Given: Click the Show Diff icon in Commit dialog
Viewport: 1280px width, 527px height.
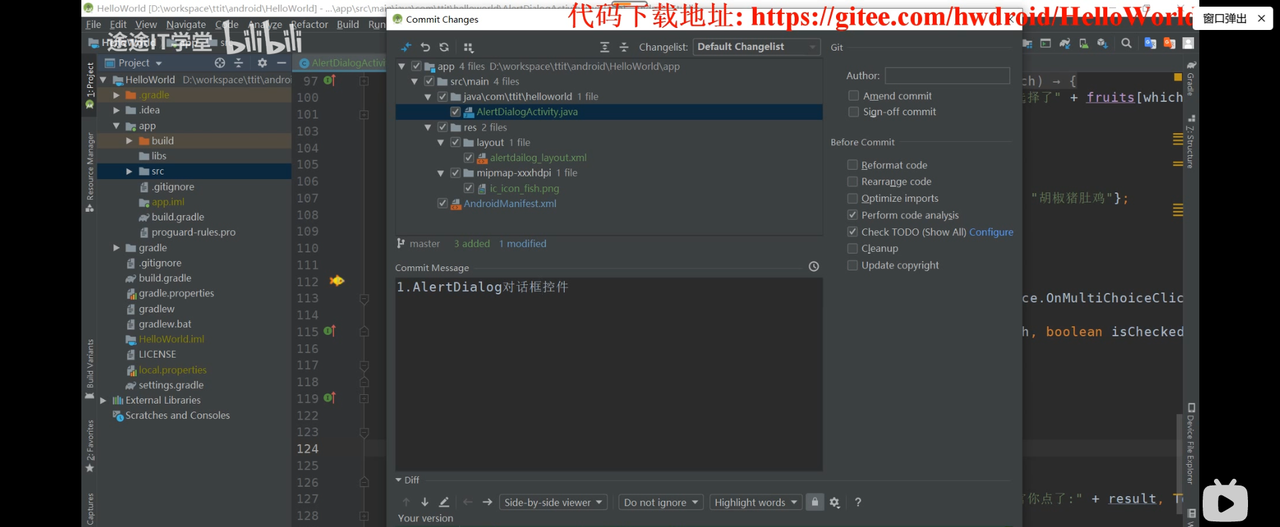Looking at the screenshot, I should point(405,47).
